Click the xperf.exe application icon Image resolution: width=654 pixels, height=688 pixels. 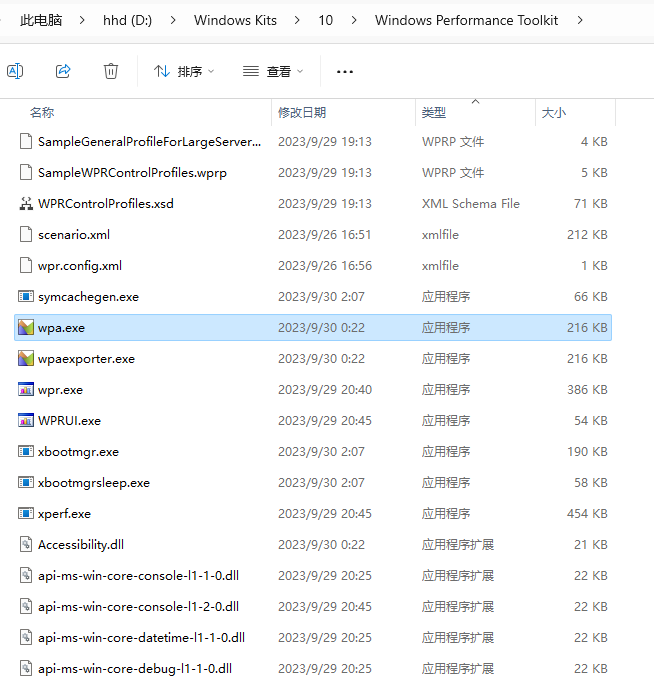click(x=26, y=513)
